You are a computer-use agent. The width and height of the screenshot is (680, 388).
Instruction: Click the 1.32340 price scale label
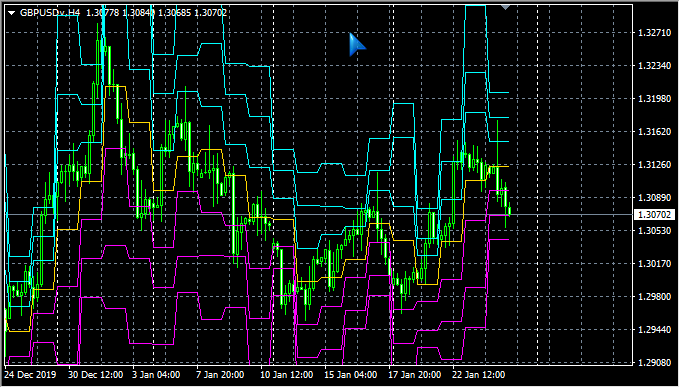[654, 66]
